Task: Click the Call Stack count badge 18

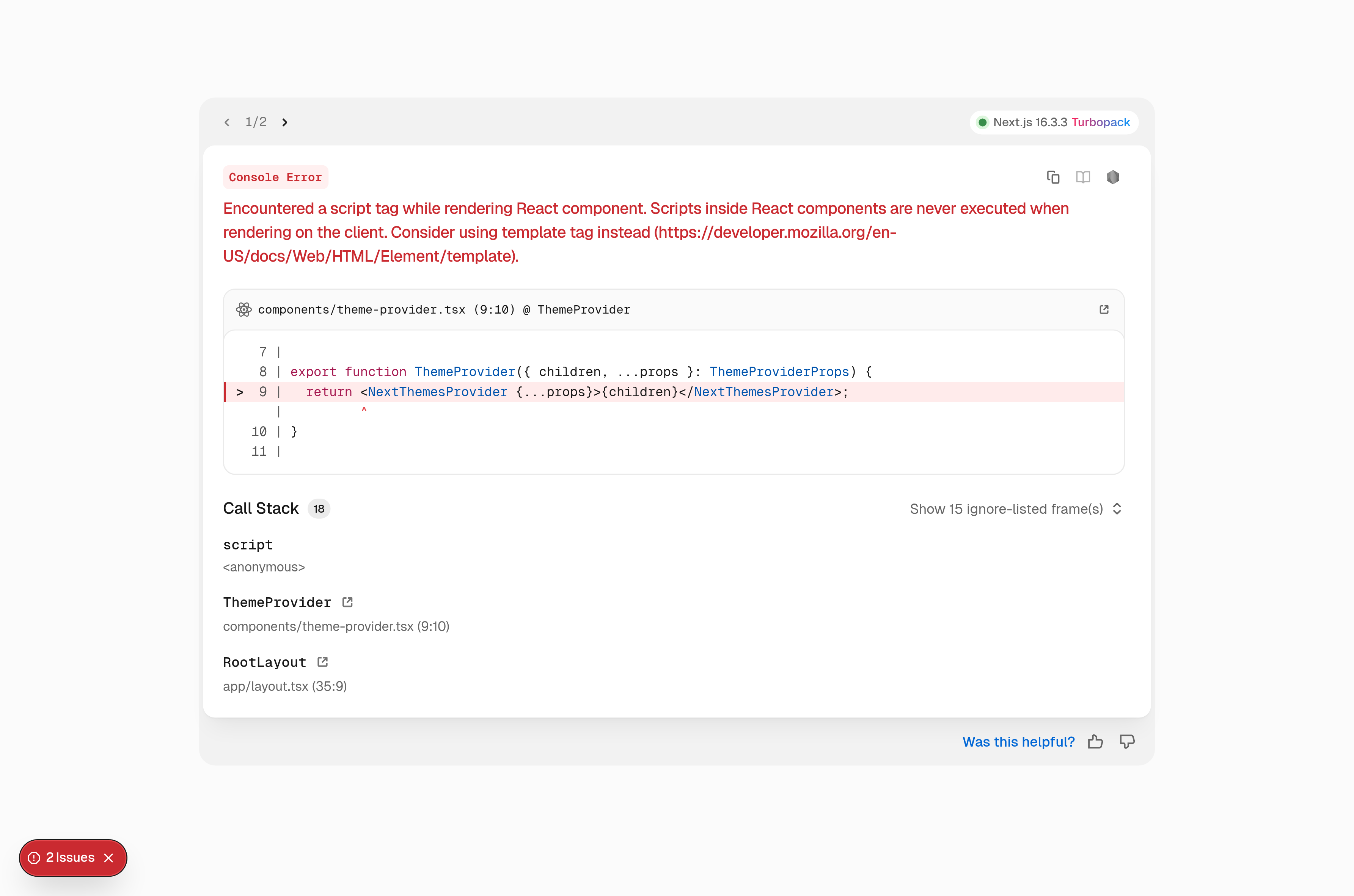Action: point(319,508)
